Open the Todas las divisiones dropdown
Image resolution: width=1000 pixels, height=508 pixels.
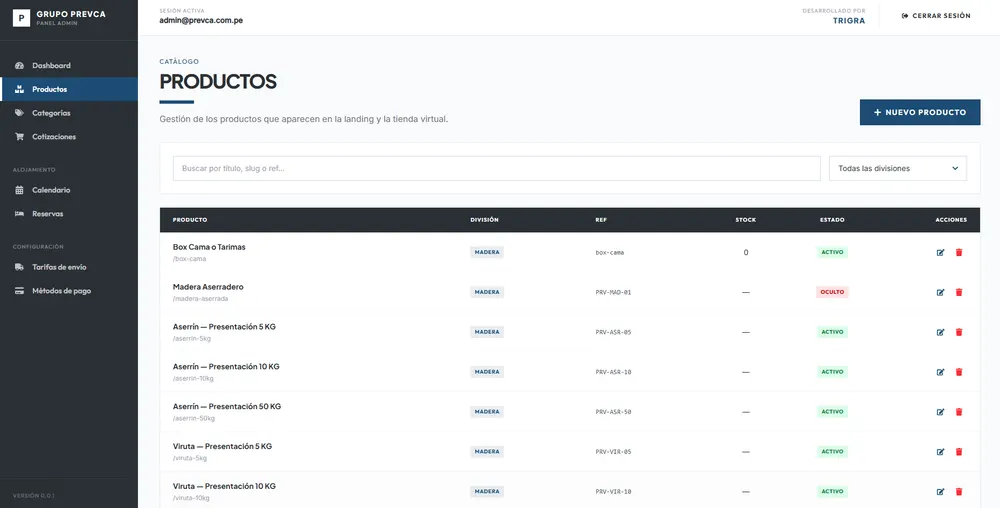pyautogui.click(x=898, y=168)
